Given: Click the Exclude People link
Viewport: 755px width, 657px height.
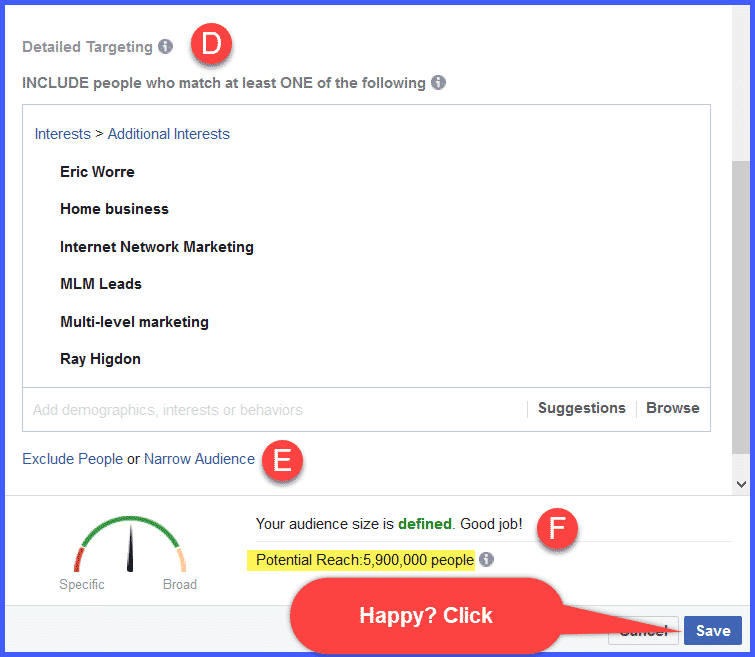Looking at the screenshot, I should click(72, 459).
